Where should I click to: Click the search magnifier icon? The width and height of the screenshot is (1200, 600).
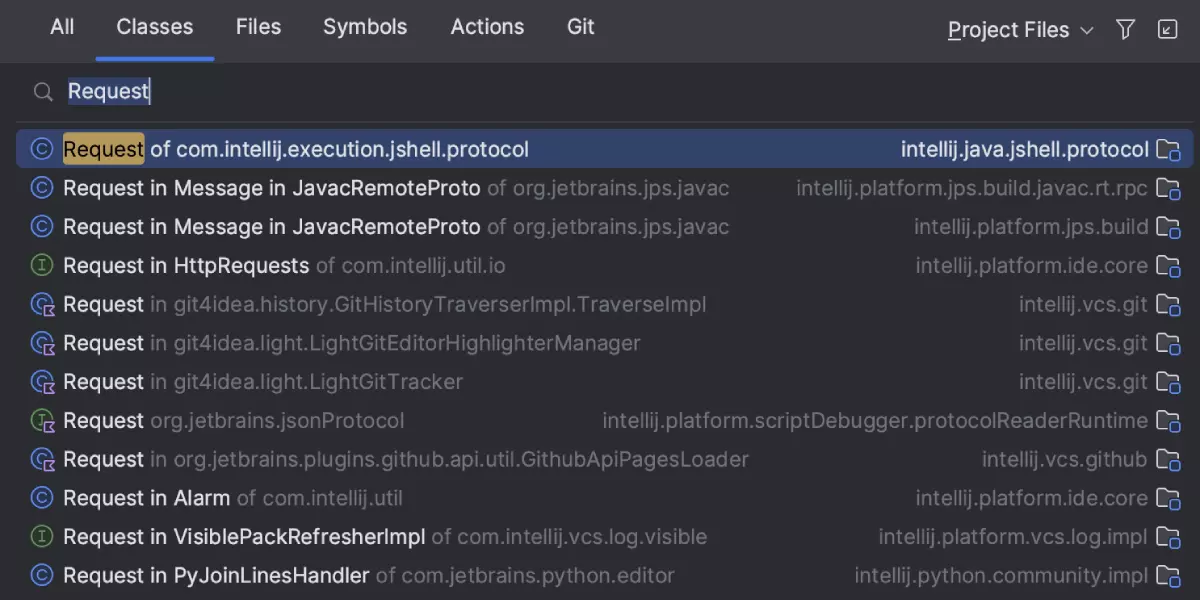(42, 92)
